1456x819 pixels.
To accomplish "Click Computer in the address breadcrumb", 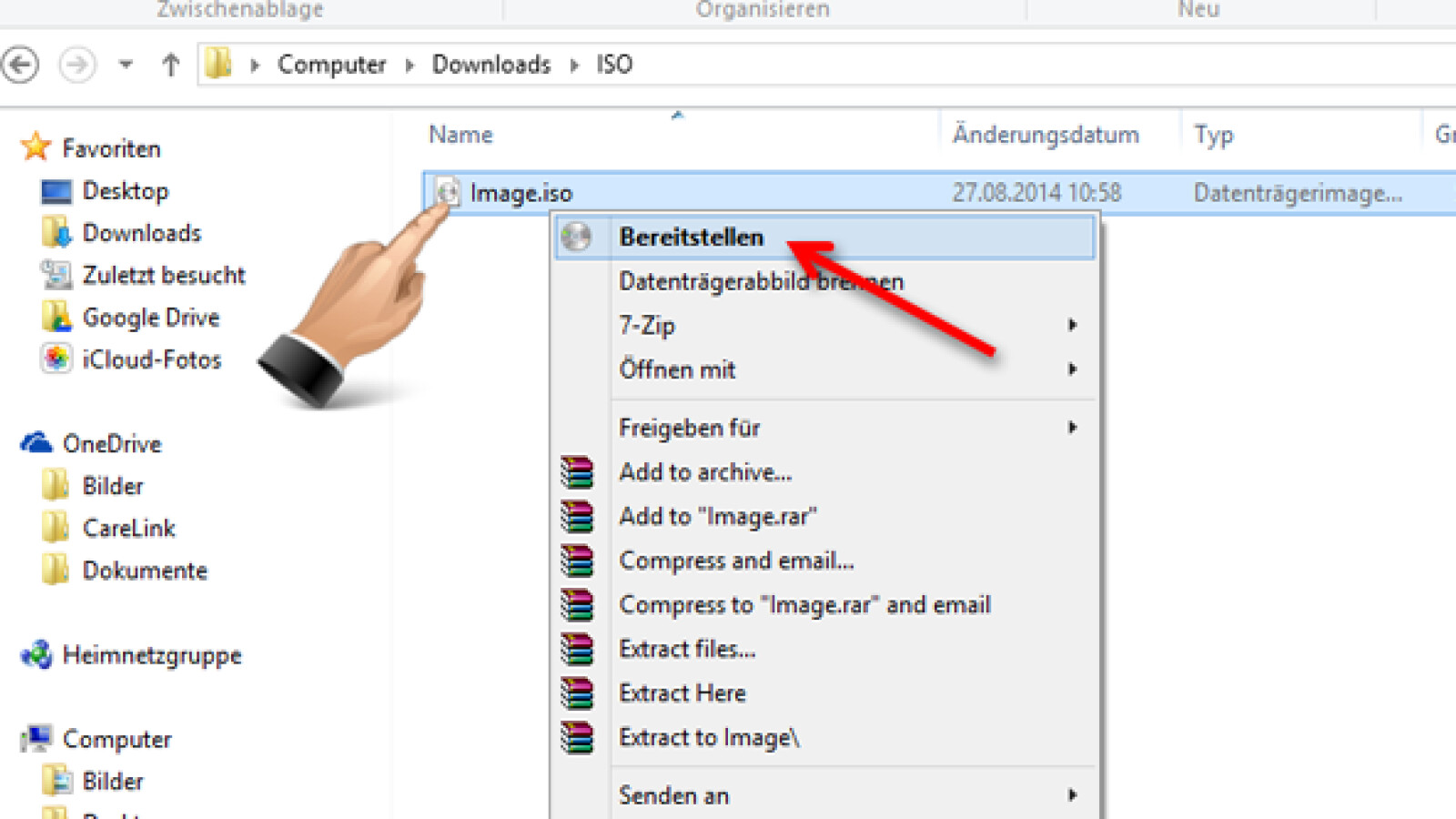I will (331, 65).
